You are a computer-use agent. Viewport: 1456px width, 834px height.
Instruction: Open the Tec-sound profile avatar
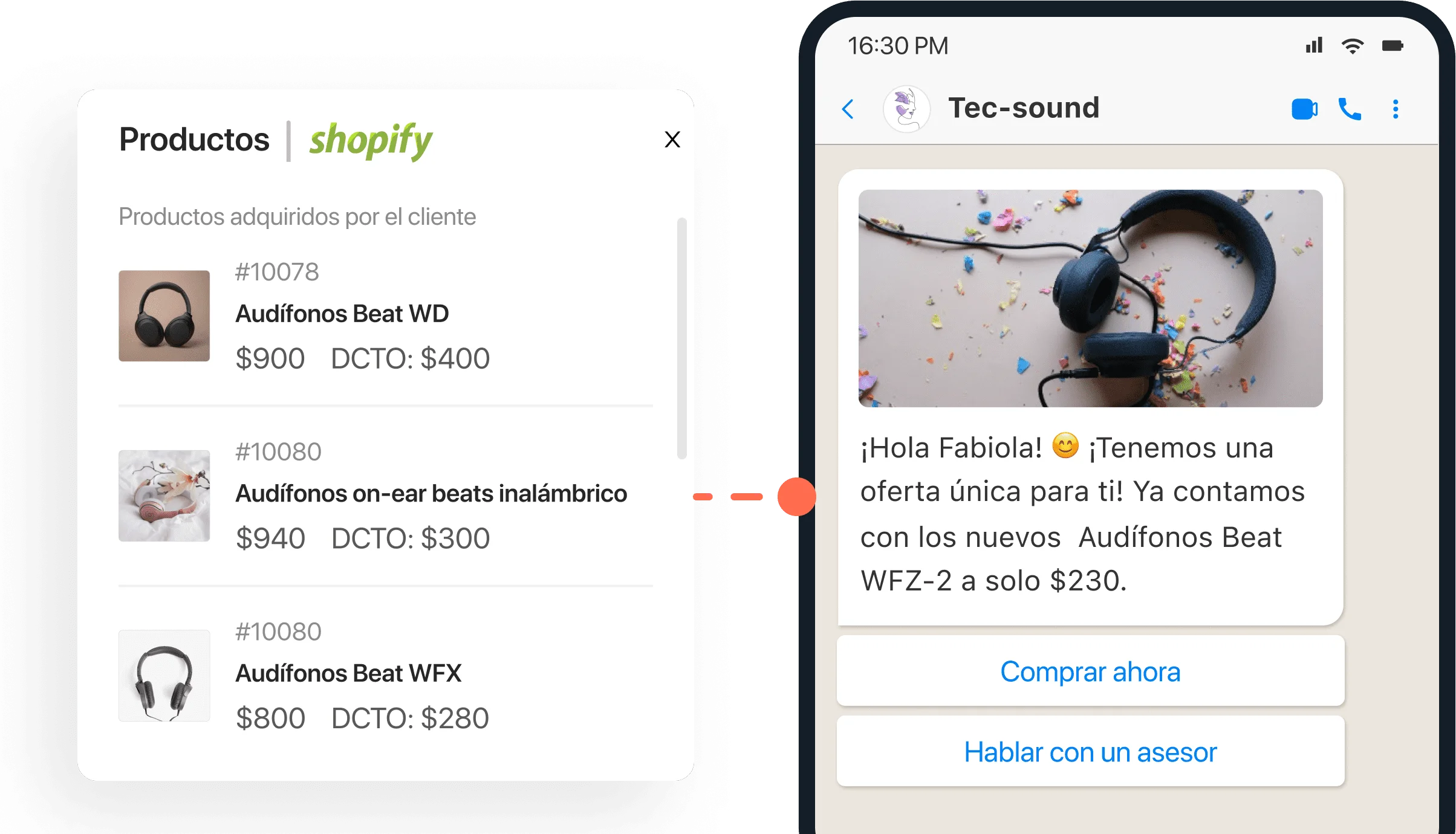coord(906,109)
